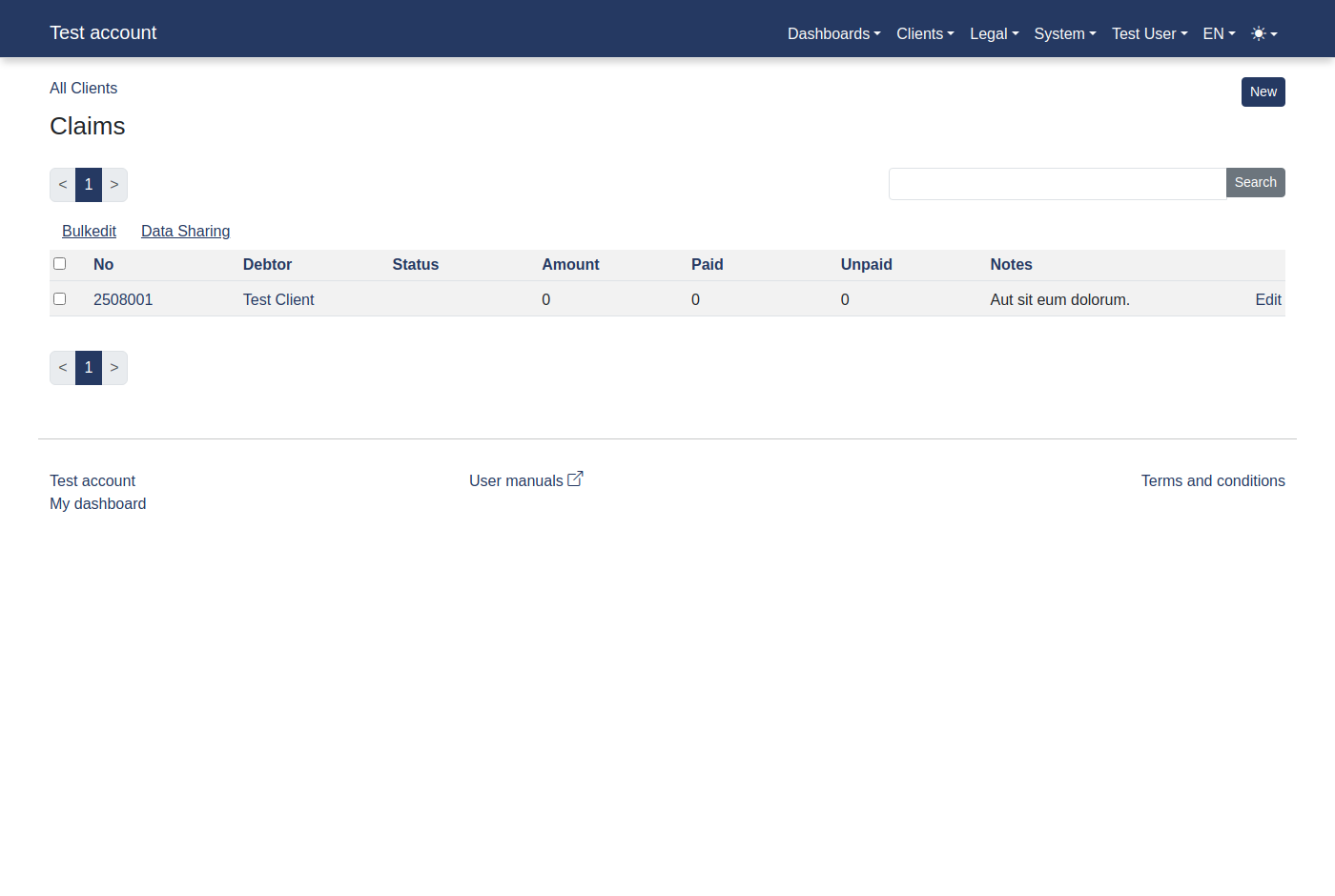1335x896 pixels.
Task: Open the Data Sharing link
Action: pyautogui.click(x=185, y=231)
